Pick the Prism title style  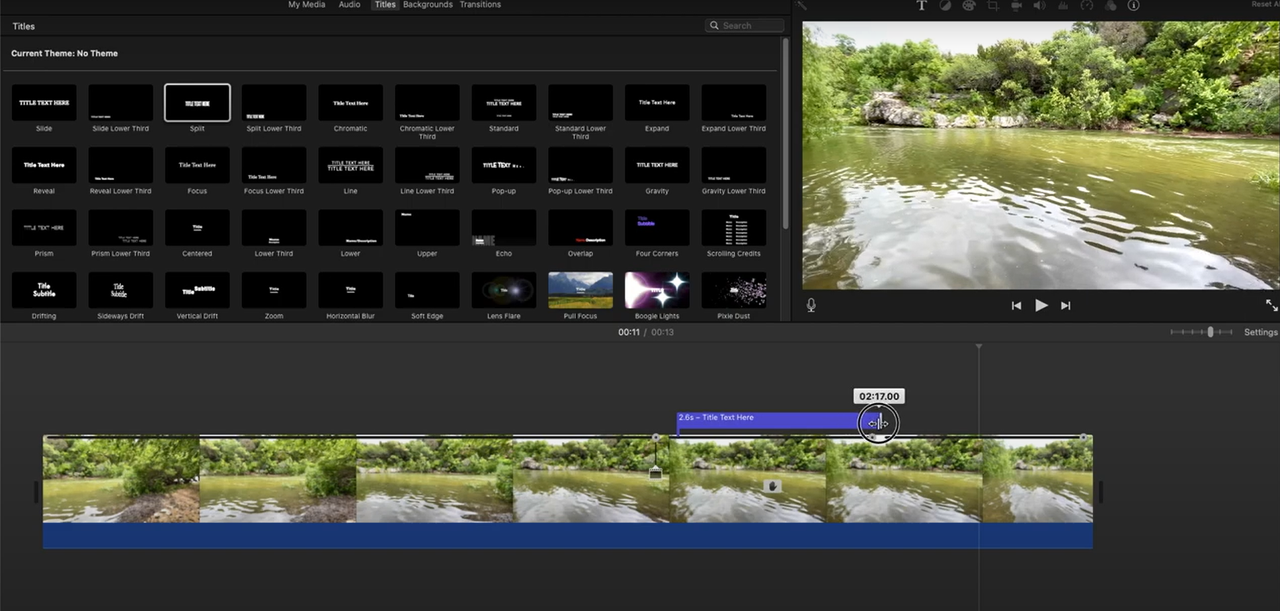point(44,228)
